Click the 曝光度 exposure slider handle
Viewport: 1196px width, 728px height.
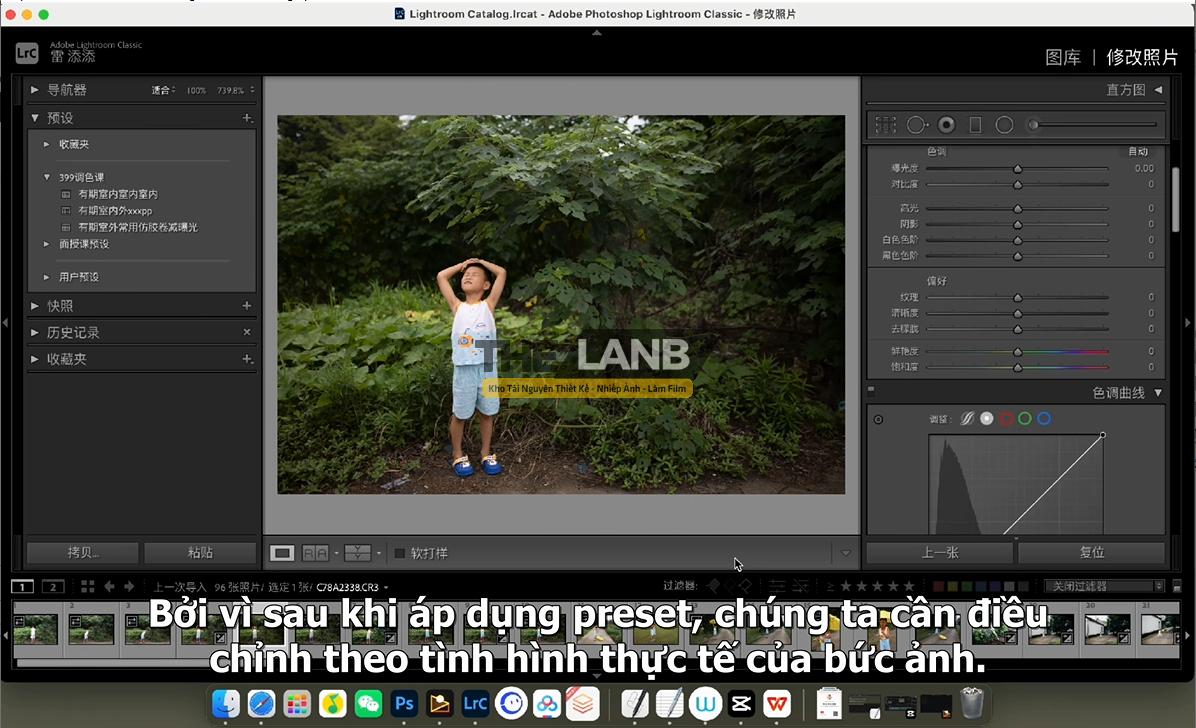click(x=1017, y=169)
